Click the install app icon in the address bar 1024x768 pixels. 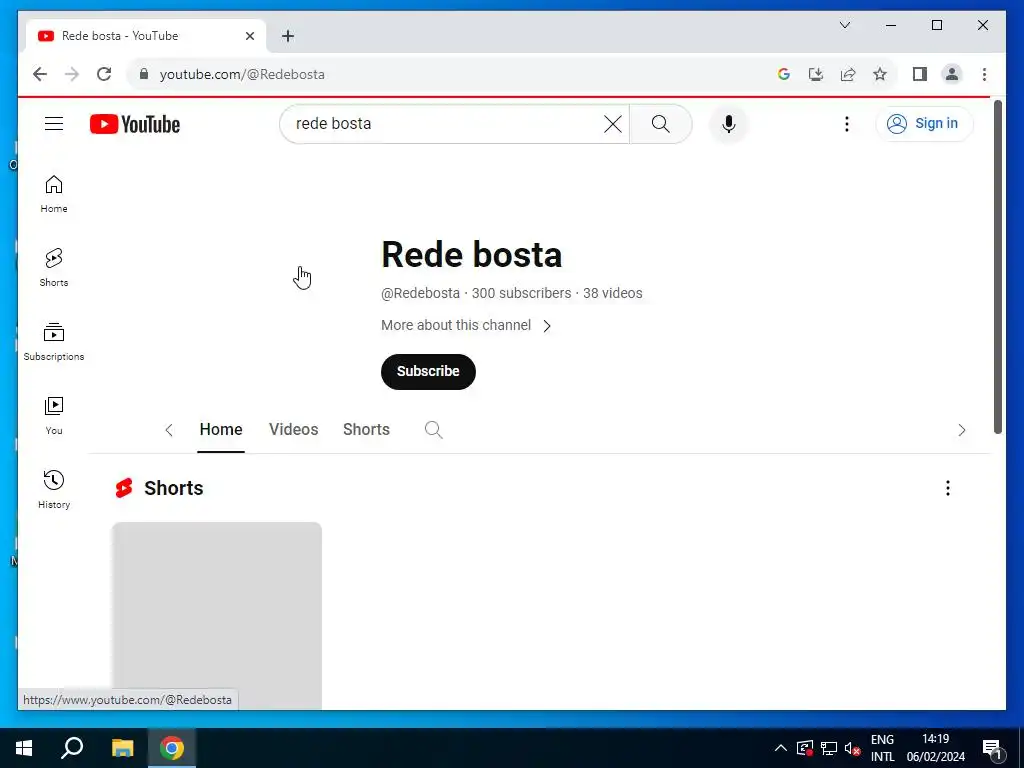point(816,74)
